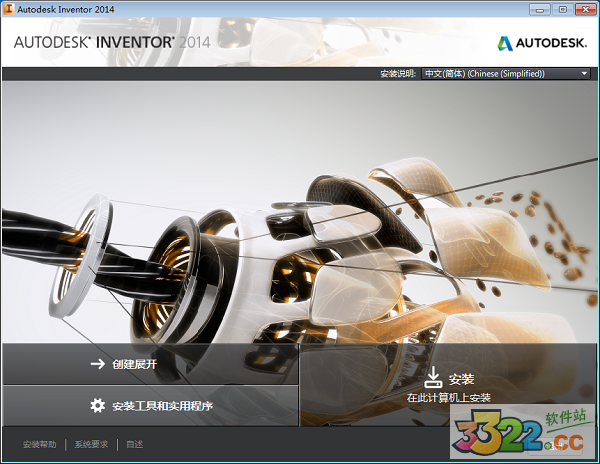Viewport: 600px width, 464px height.
Task: Start 安装 在此计算机上安装
Action: (448, 385)
